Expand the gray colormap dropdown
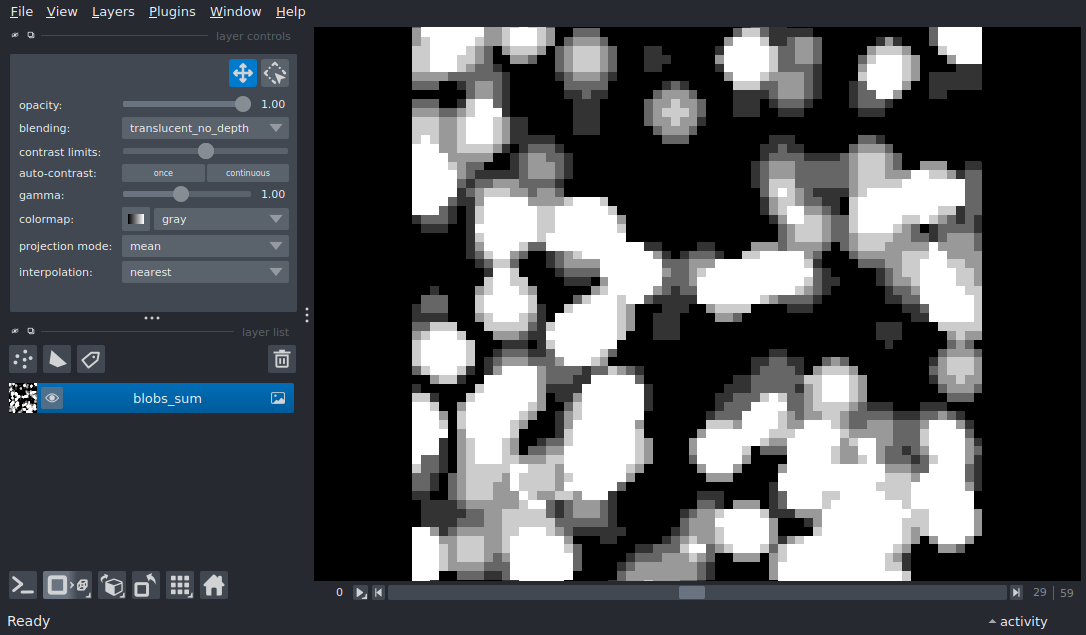The image size is (1086, 635). tap(221, 219)
